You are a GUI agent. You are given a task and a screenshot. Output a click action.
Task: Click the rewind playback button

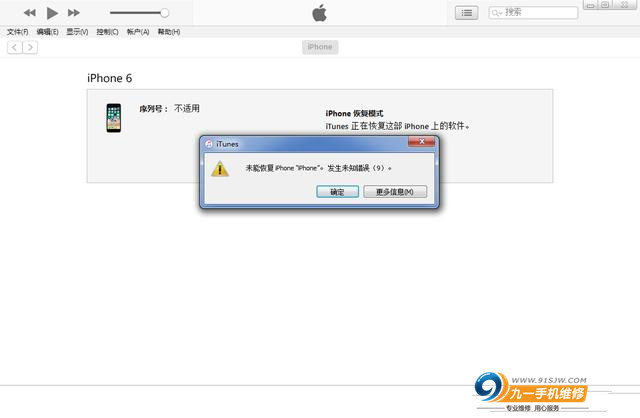coord(29,13)
